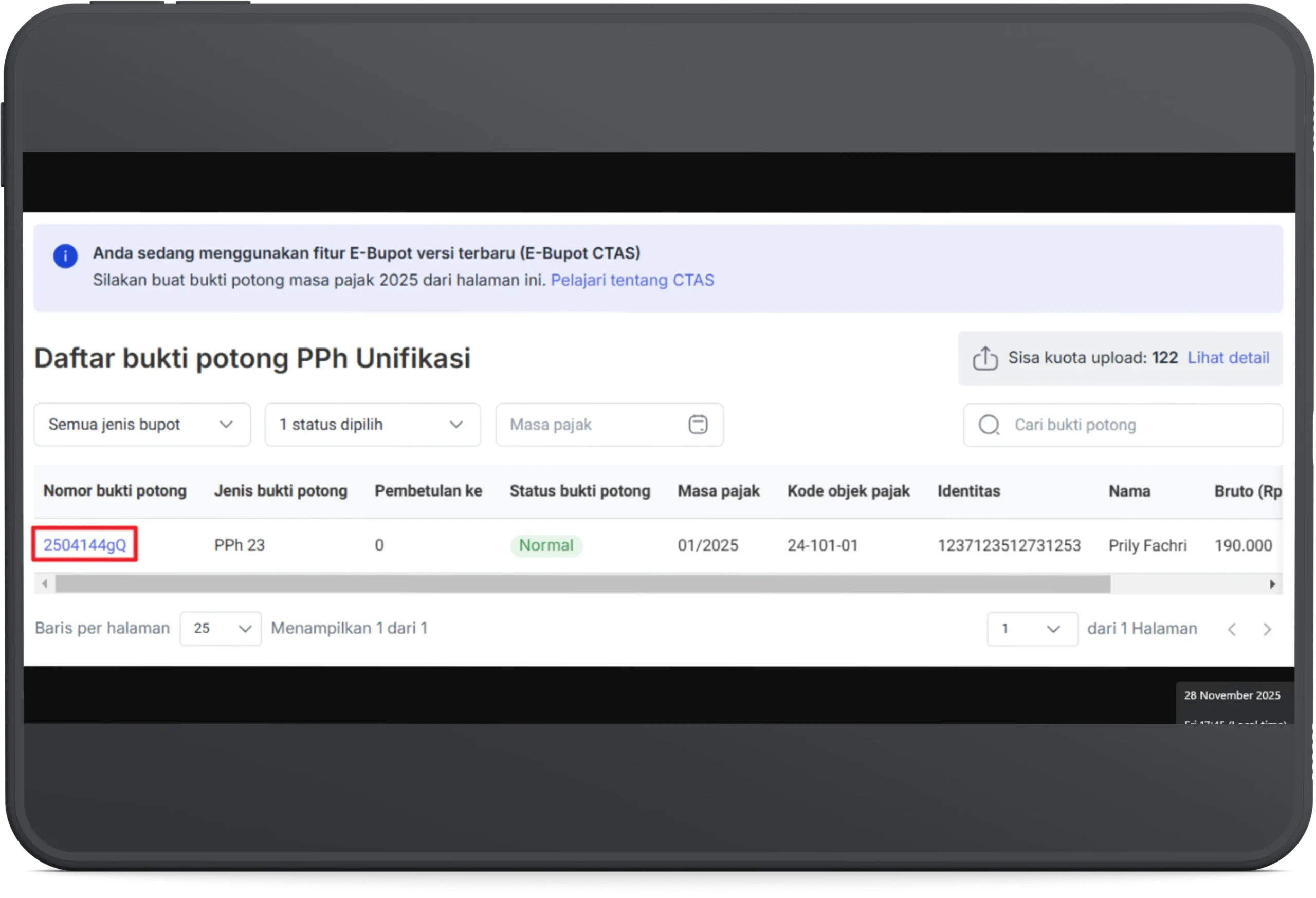Viewport: 1316px width, 898px height.
Task: Click the magnifier search icon
Action: tap(989, 425)
